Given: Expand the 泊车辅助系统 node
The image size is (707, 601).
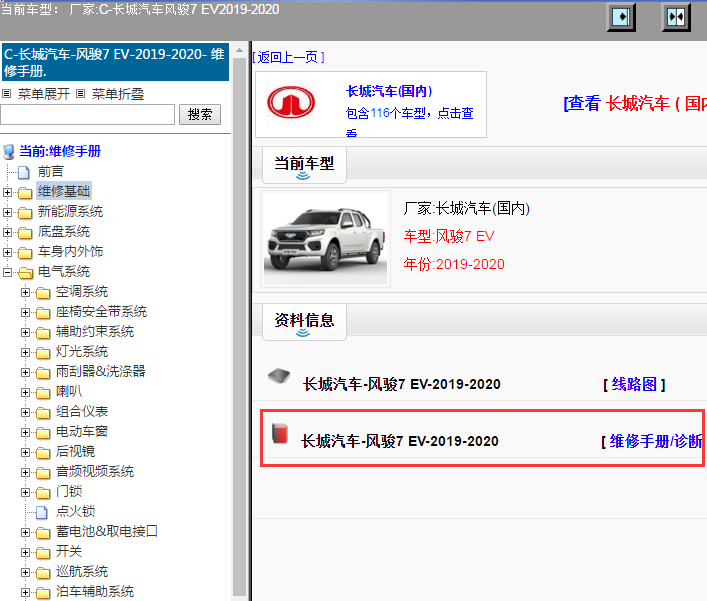Looking at the screenshot, I should coord(25,592).
